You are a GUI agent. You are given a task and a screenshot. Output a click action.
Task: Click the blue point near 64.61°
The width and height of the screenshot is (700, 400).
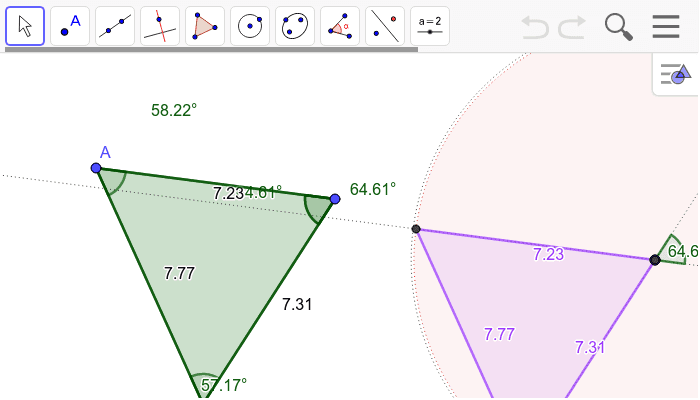335,199
